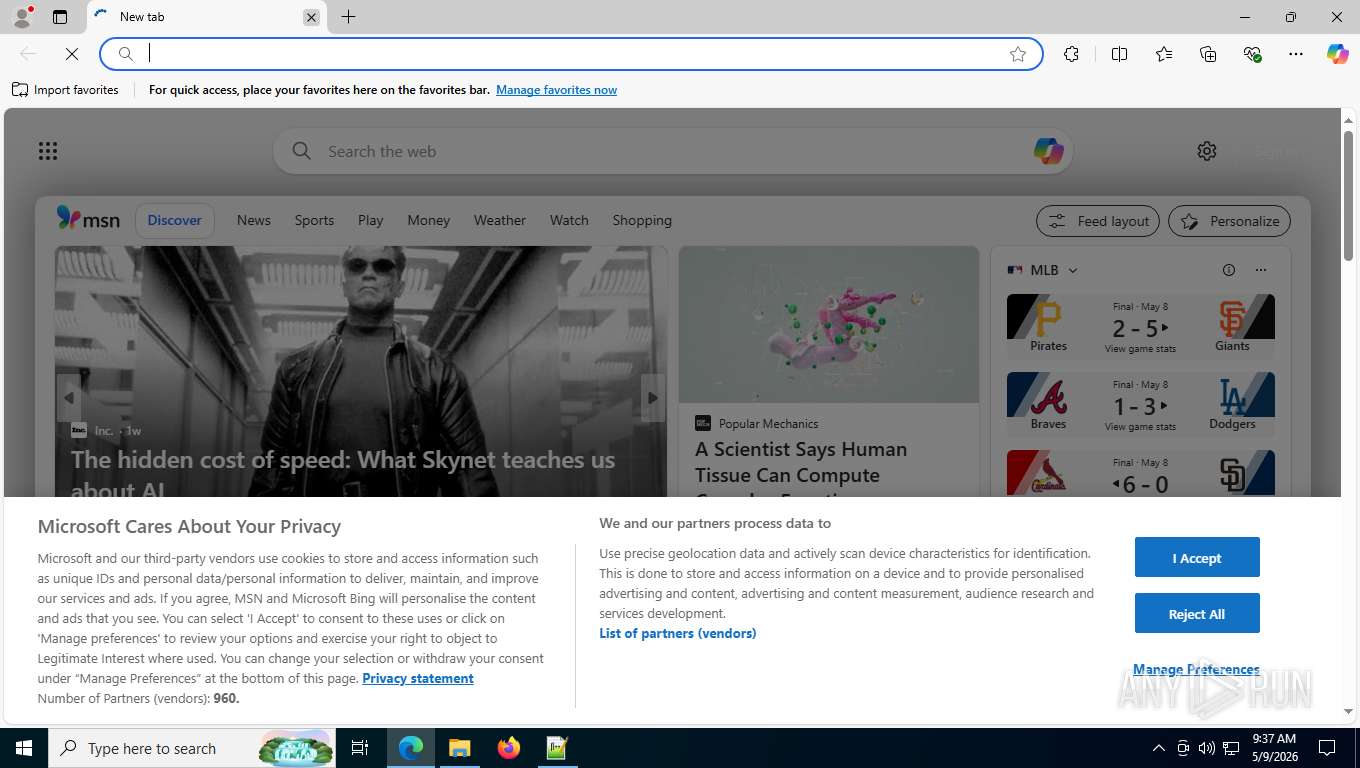This screenshot has height=768, width=1360.
Task: Show hidden system tray icons
Action: pos(1159,748)
